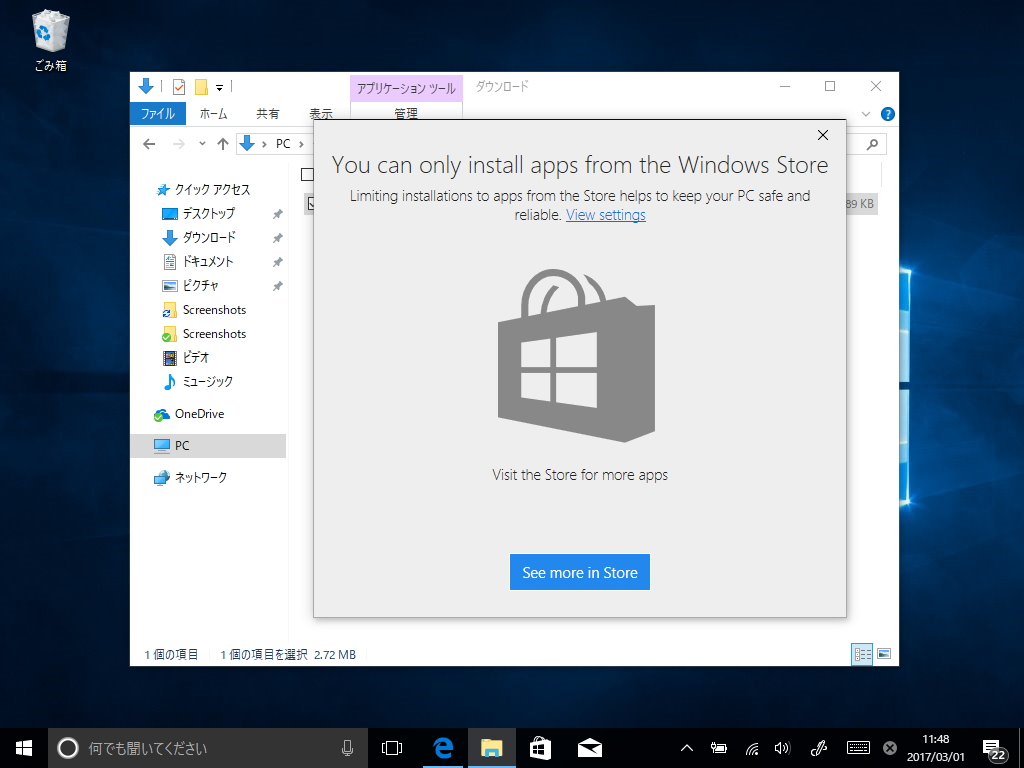The width and height of the screenshot is (1024, 768).
Task: Switch to the ホーム ribbon tab
Action: point(214,113)
